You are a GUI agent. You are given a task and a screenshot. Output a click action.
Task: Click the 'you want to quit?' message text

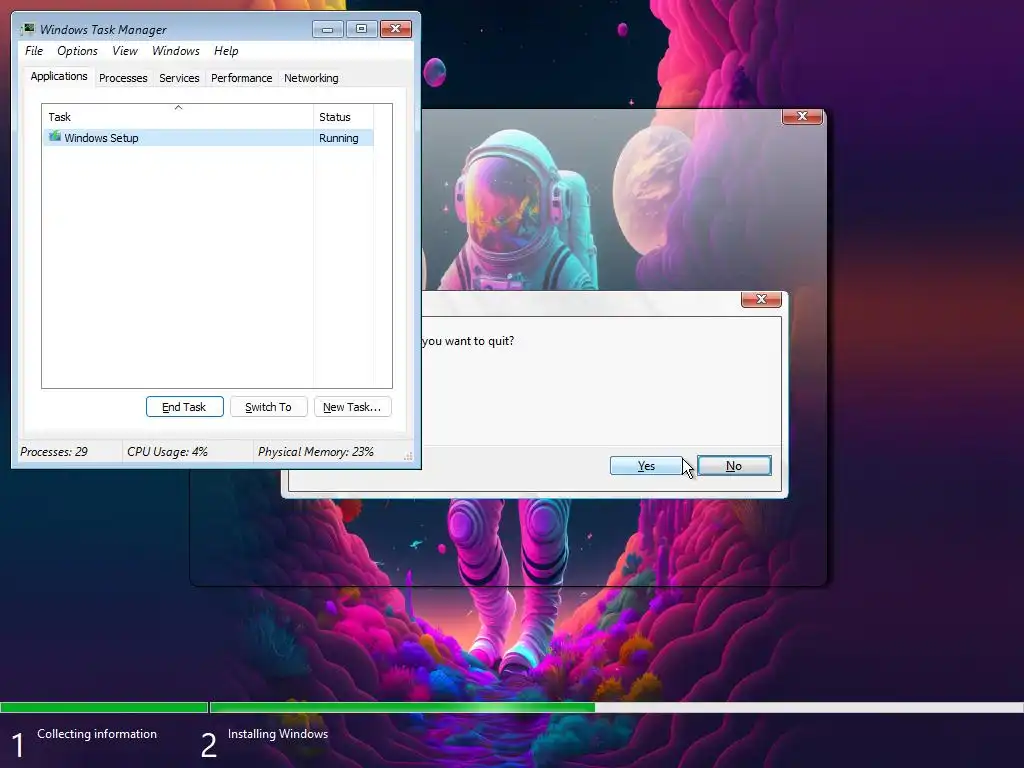[468, 341]
